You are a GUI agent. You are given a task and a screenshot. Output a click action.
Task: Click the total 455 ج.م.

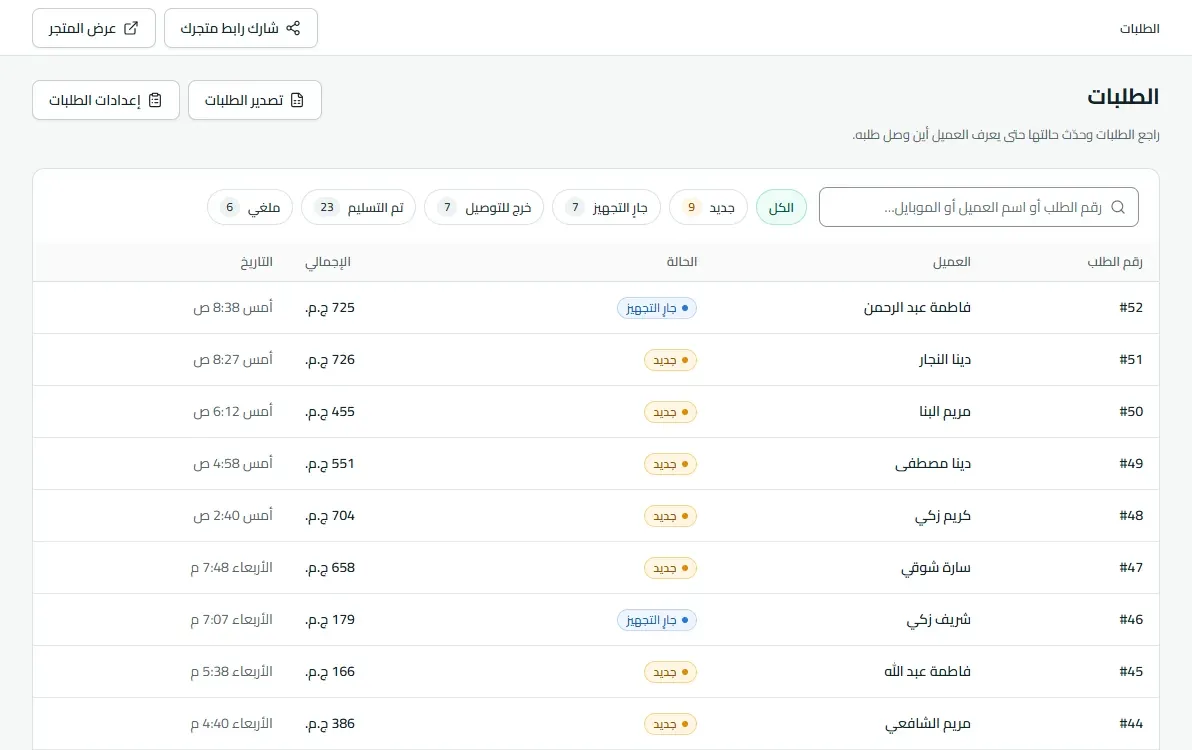coord(330,412)
